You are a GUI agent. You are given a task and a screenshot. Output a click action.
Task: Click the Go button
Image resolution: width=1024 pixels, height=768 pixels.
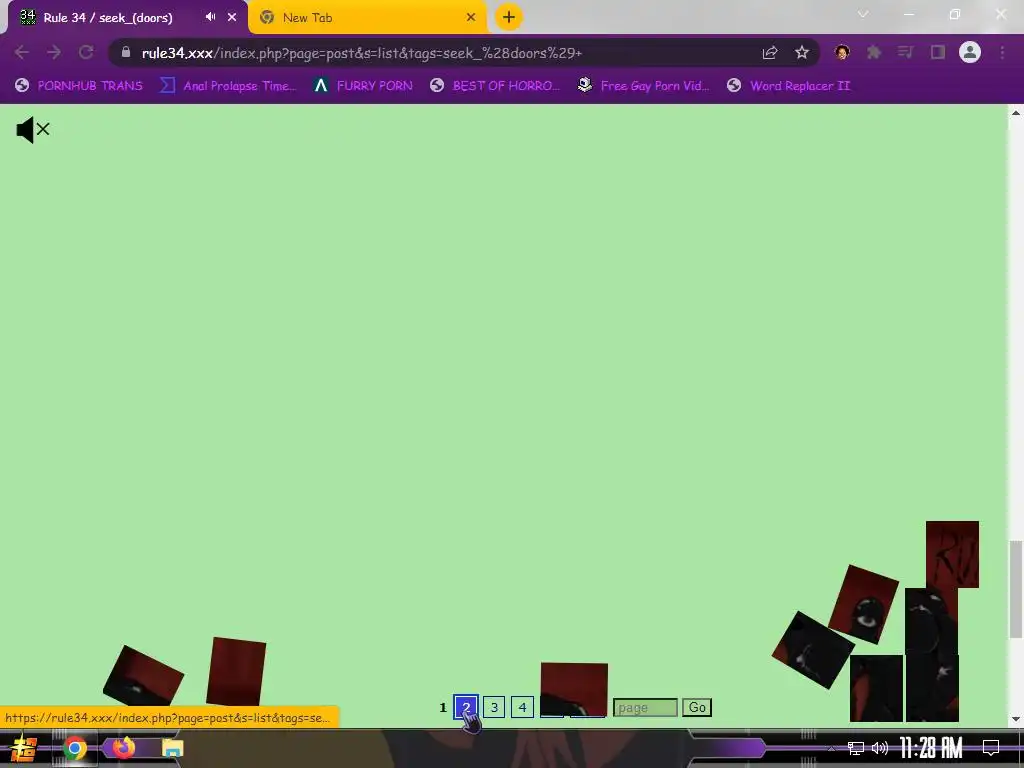pos(697,707)
